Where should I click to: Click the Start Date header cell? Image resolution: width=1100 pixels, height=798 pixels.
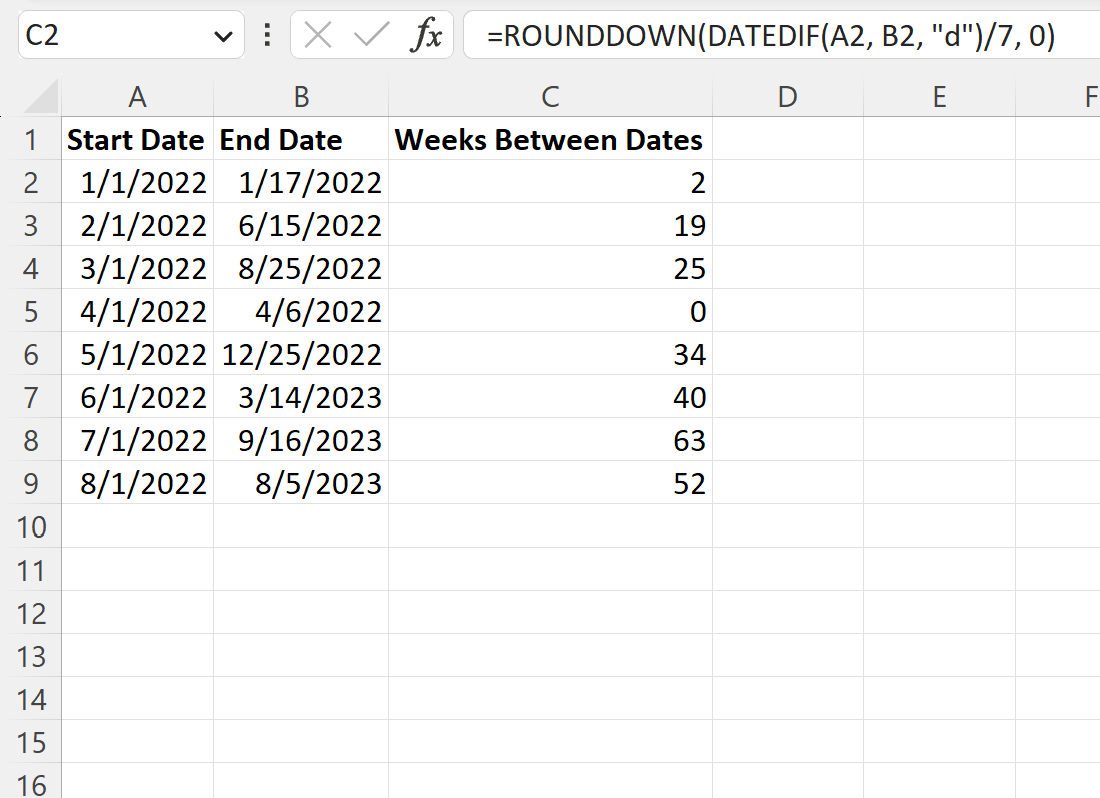coord(136,140)
